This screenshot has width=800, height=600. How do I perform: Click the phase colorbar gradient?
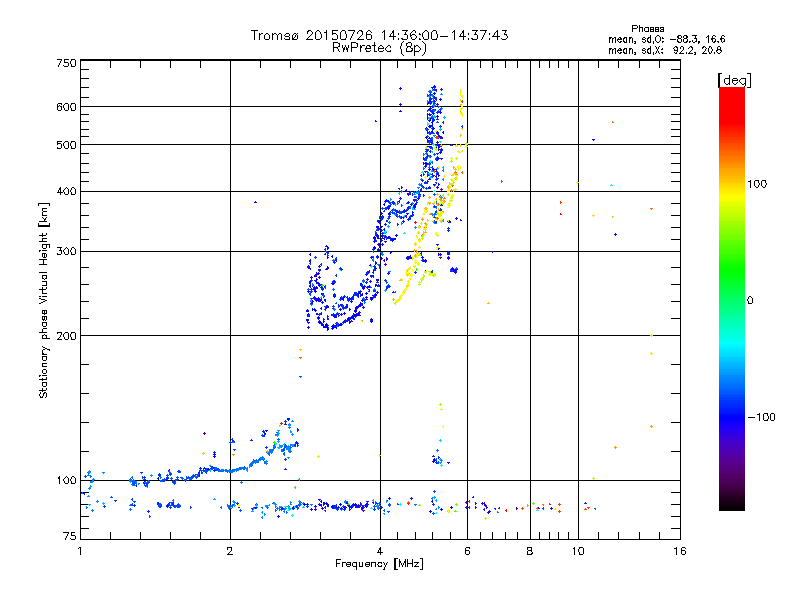tap(732, 299)
